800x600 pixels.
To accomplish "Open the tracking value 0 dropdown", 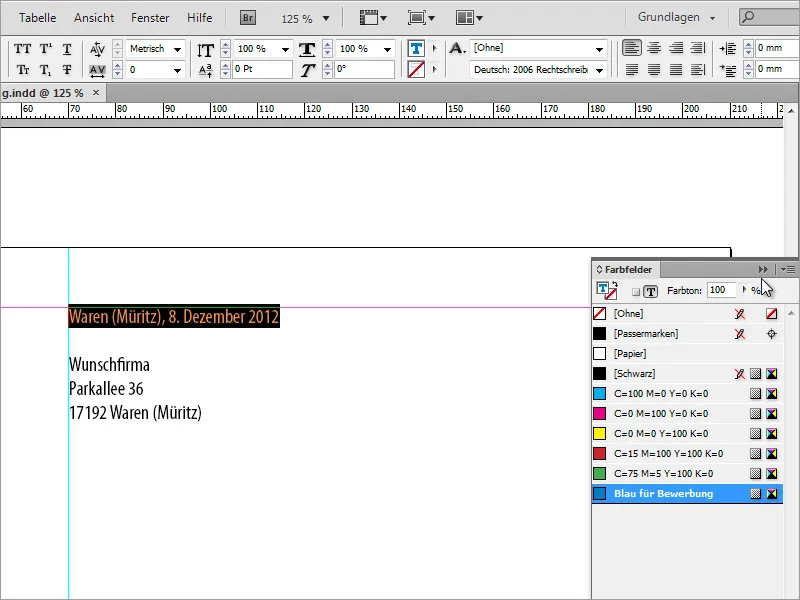I will [x=177, y=70].
